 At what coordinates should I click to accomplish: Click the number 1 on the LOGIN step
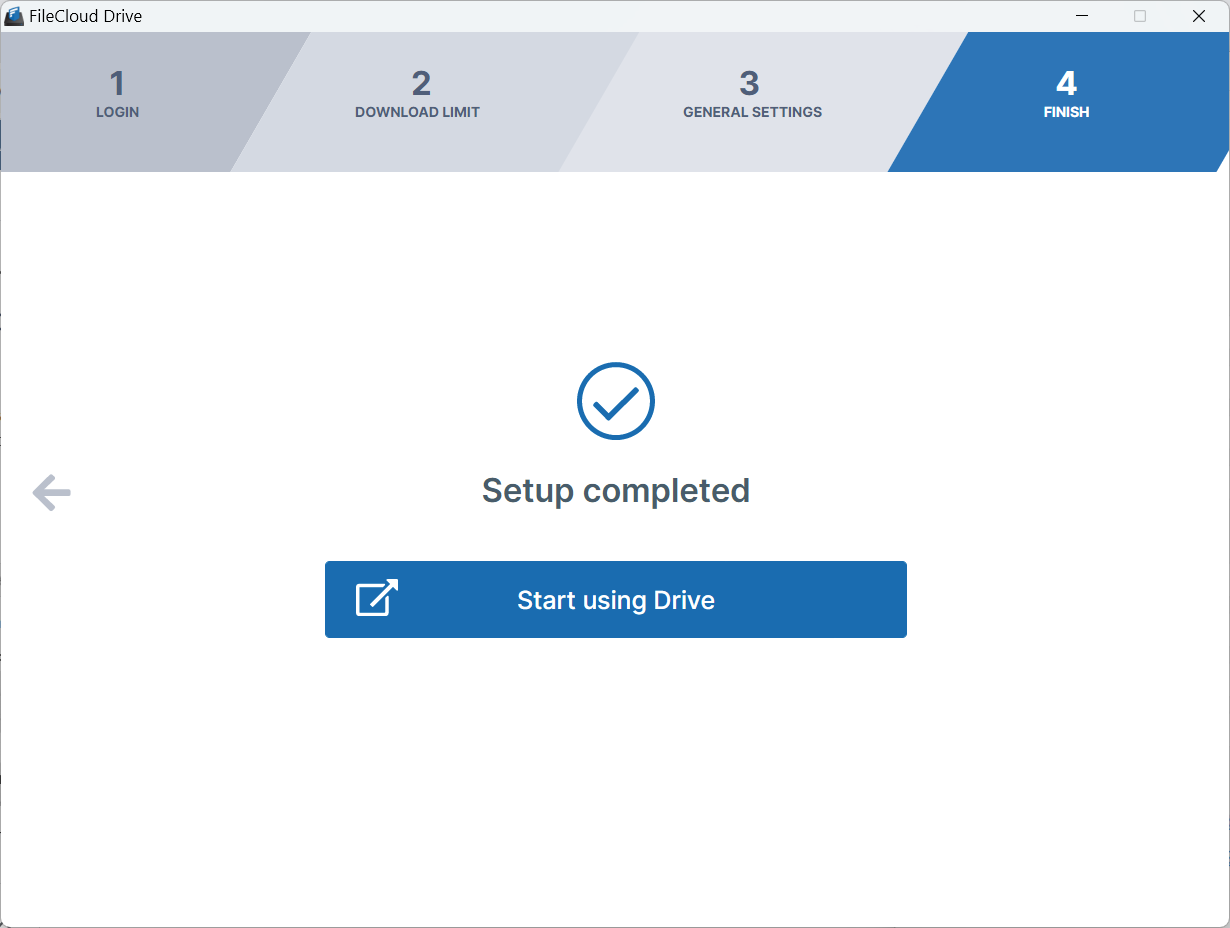(x=117, y=84)
